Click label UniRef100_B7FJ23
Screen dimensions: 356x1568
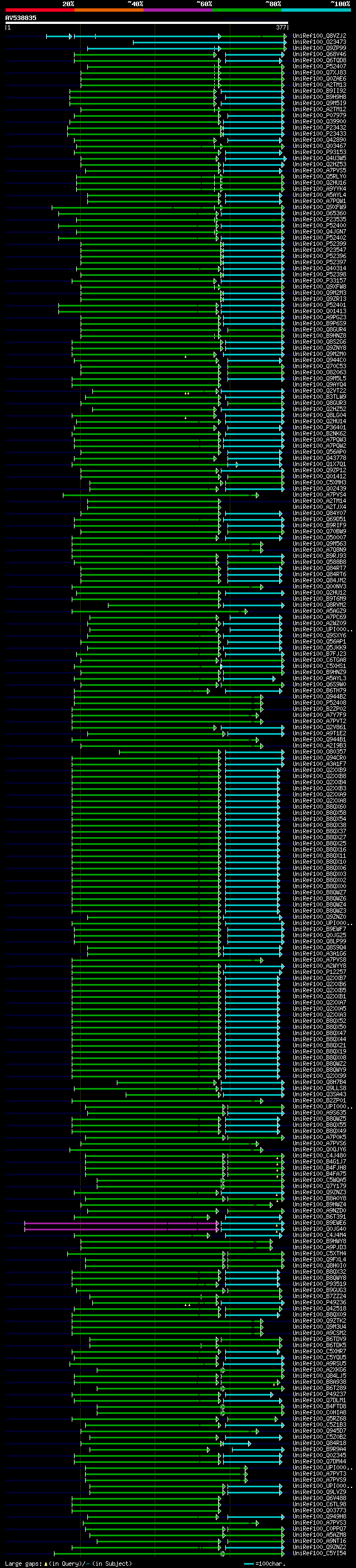[x=319, y=654]
